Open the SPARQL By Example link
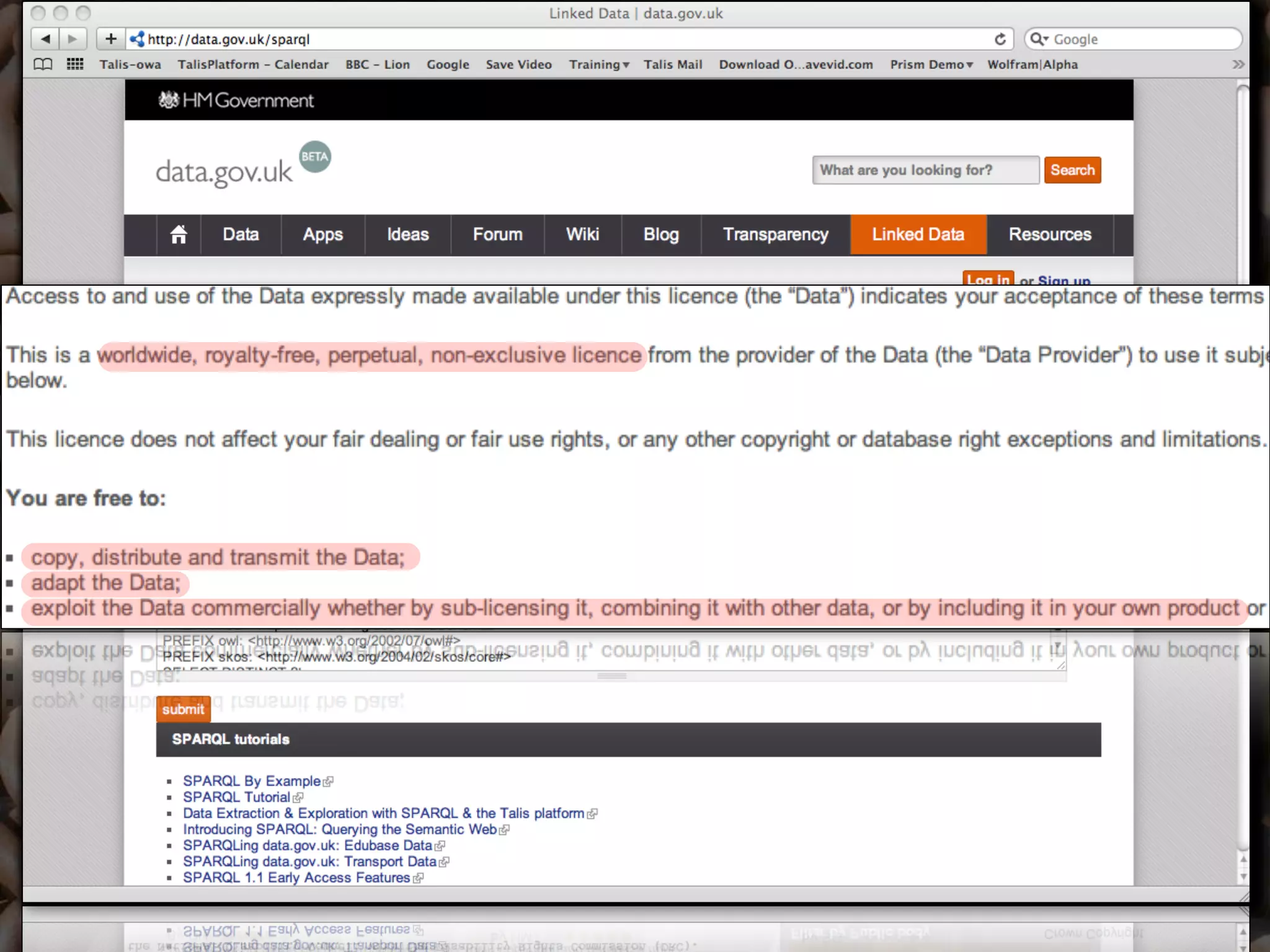 (x=251, y=781)
